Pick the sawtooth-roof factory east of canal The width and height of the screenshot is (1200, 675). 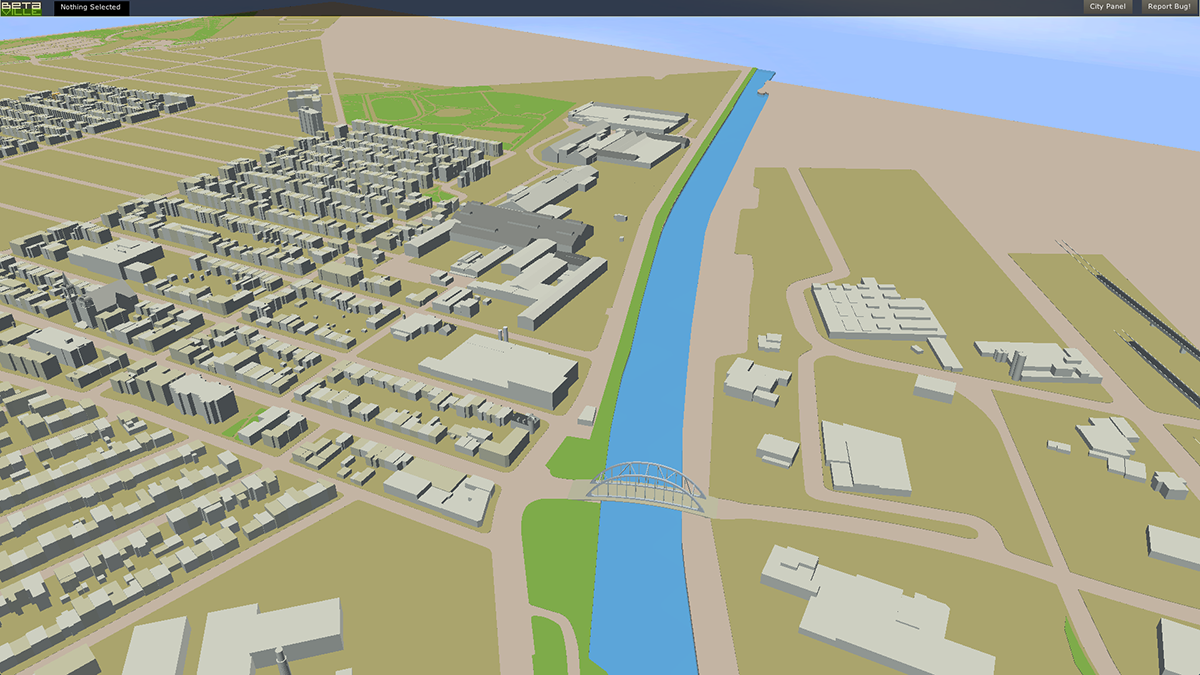(x=875, y=308)
